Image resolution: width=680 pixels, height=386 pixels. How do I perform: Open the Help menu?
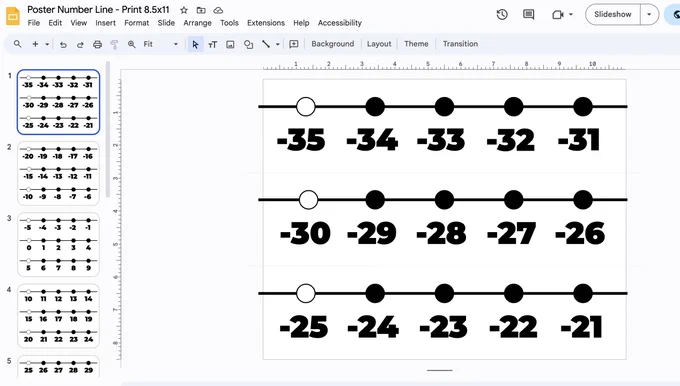[301, 23]
